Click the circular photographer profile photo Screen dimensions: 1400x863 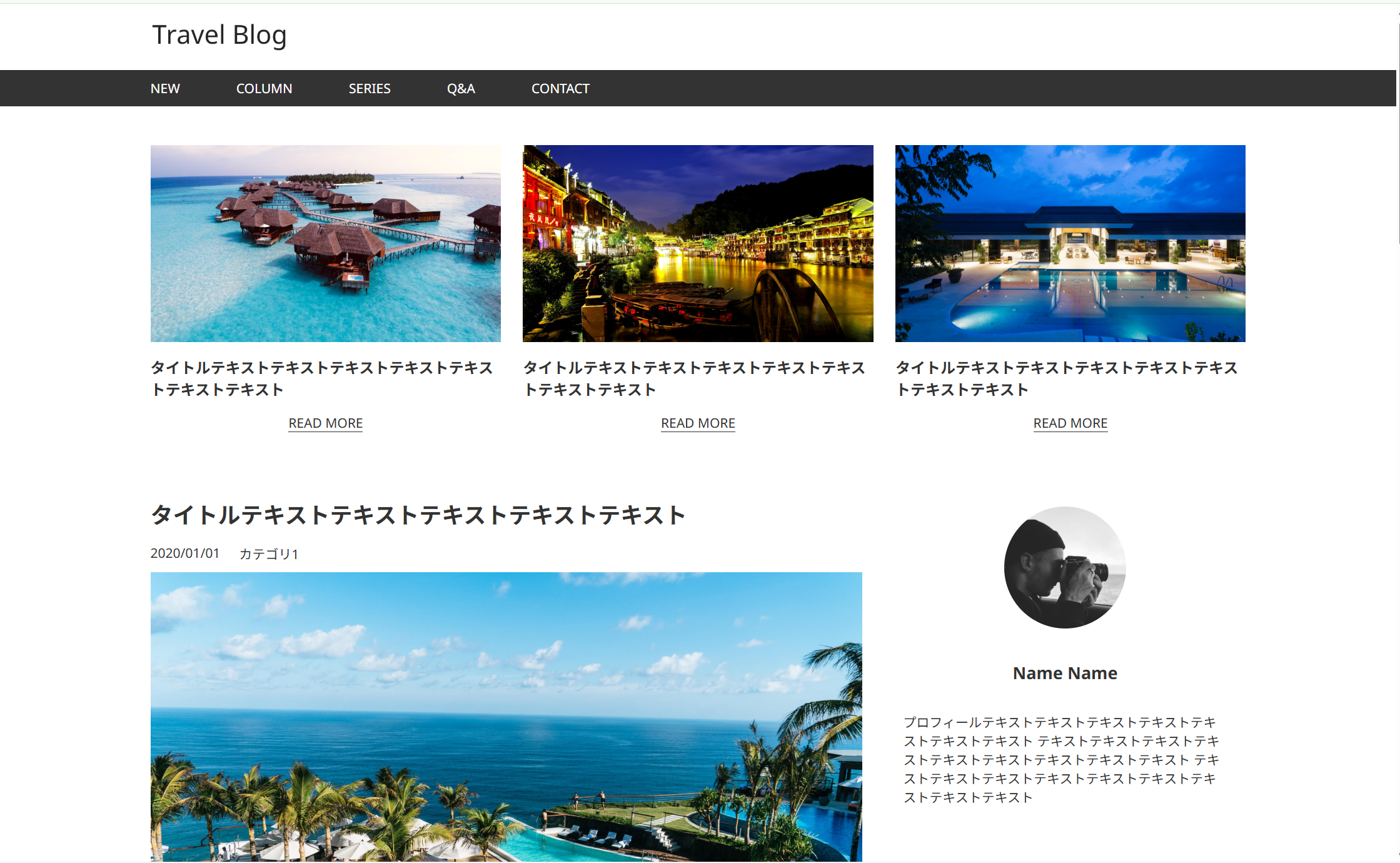coord(1065,567)
